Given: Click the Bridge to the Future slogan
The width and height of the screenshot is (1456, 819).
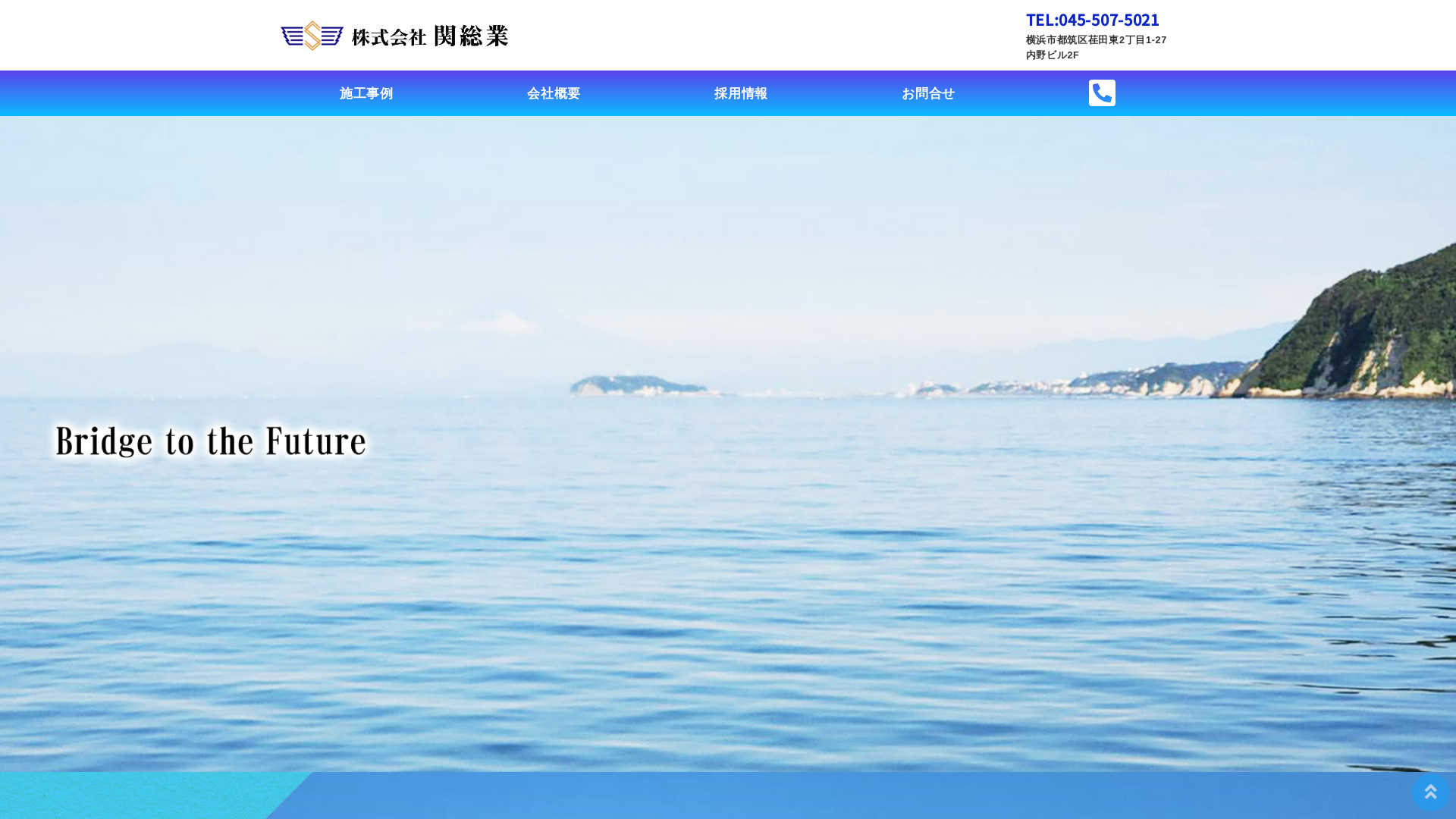Looking at the screenshot, I should (210, 441).
